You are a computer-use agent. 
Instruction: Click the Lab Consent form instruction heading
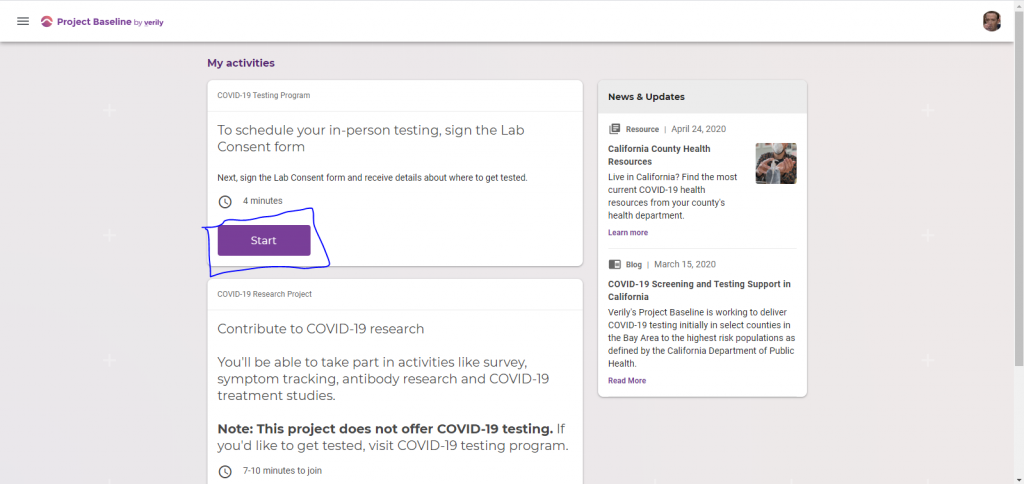coord(371,138)
